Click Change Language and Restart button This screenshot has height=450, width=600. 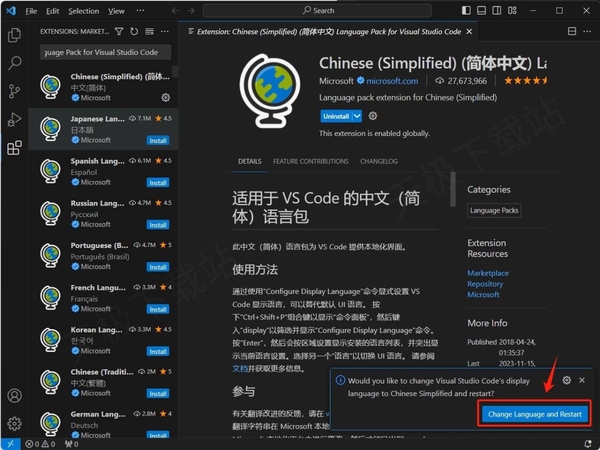pyautogui.click(x=534, y=414)
